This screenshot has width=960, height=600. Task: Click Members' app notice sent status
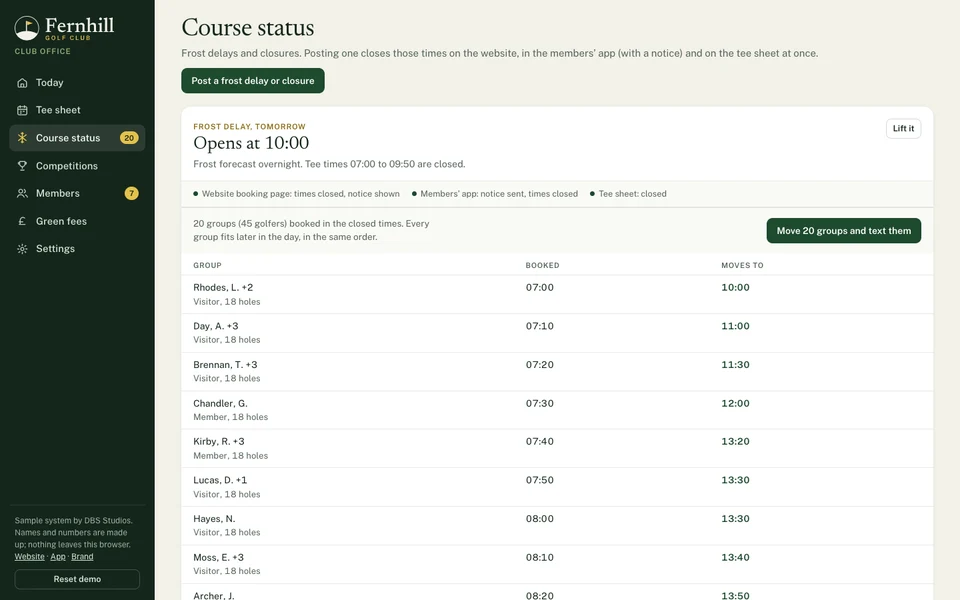[499, 193]
